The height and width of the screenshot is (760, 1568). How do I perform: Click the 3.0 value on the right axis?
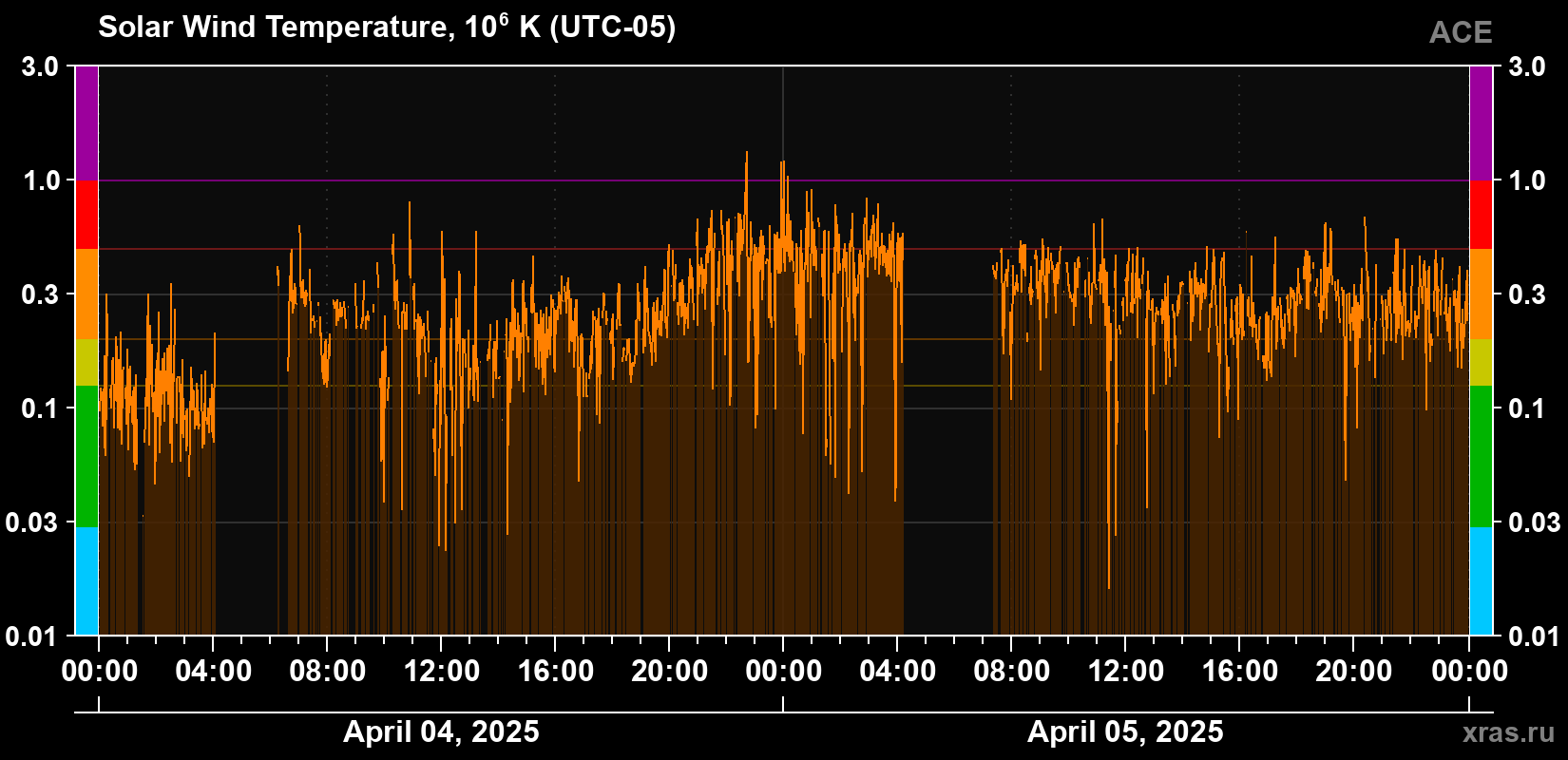1527,66
